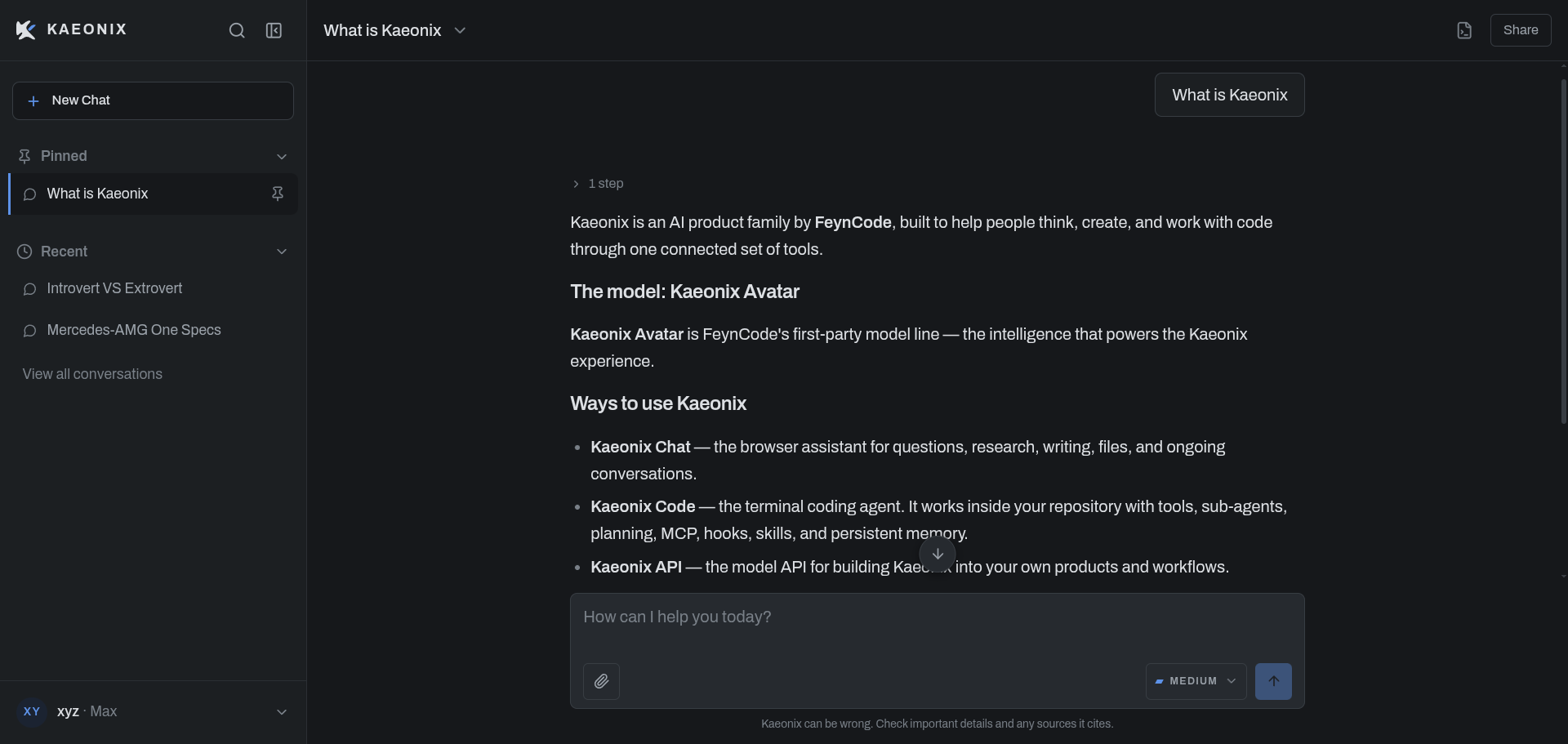Click the Kaeonix can be wrong disclaimer
The height and width of the screenshot is (744, 1568).
tap(938, 724)
